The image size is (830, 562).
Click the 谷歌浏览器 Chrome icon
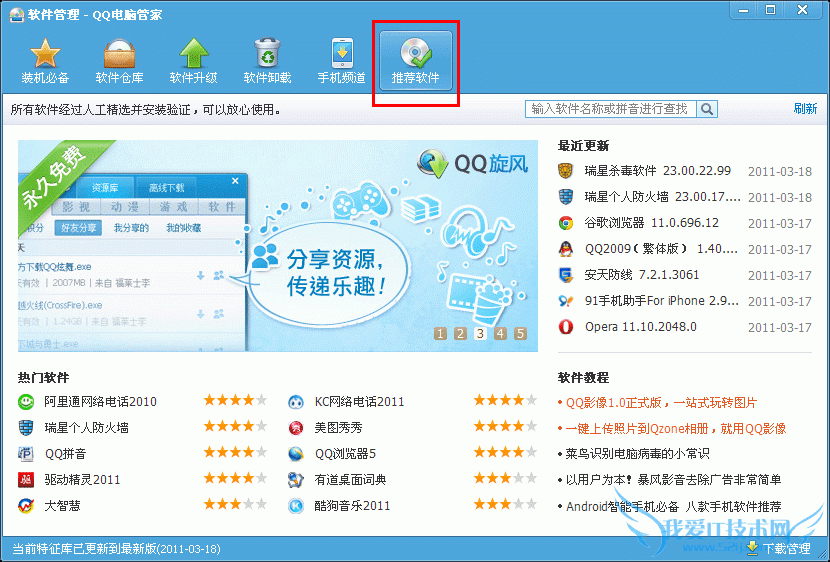(566, 223)
